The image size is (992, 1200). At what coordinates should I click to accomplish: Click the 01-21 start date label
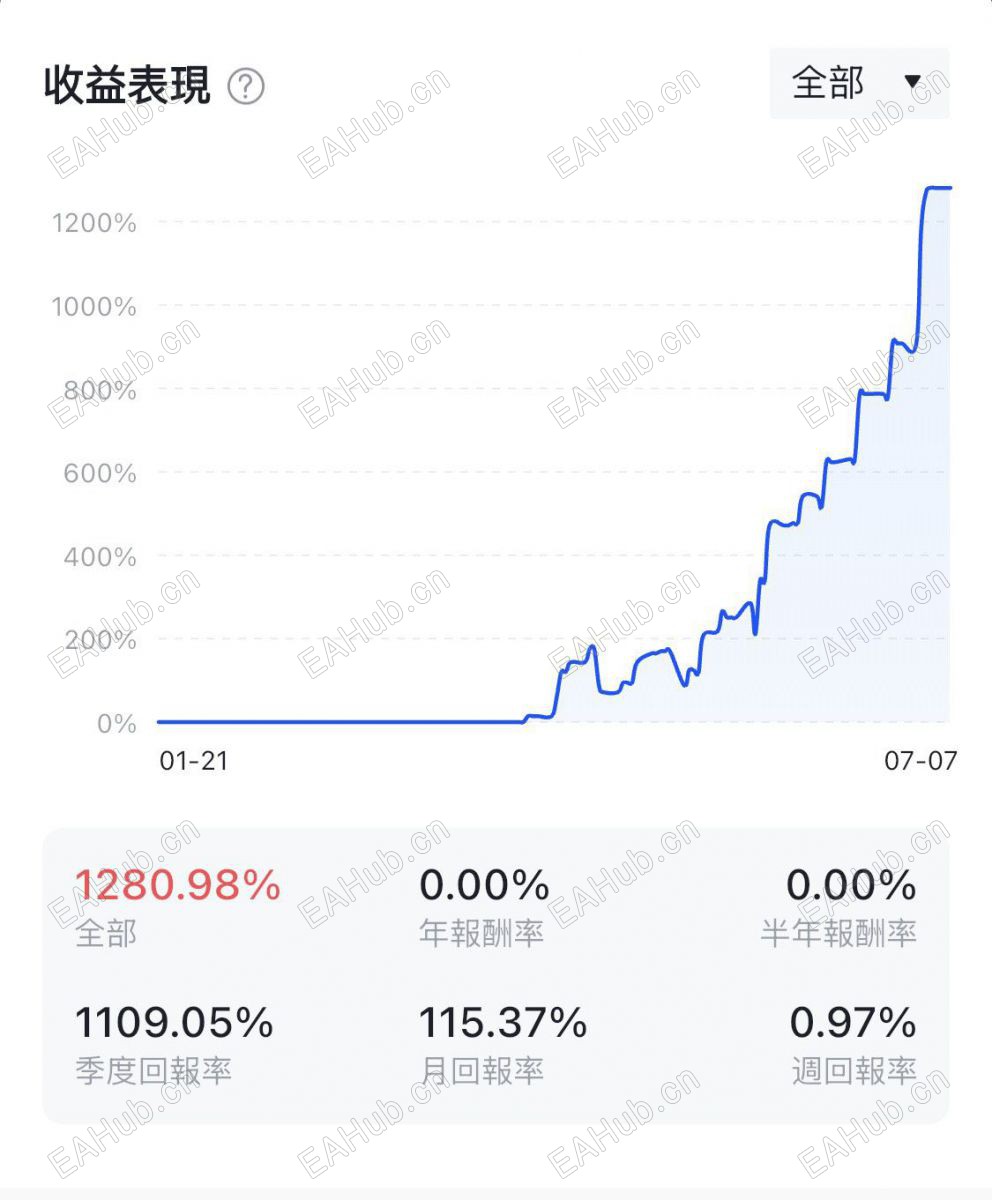[194, 761]
